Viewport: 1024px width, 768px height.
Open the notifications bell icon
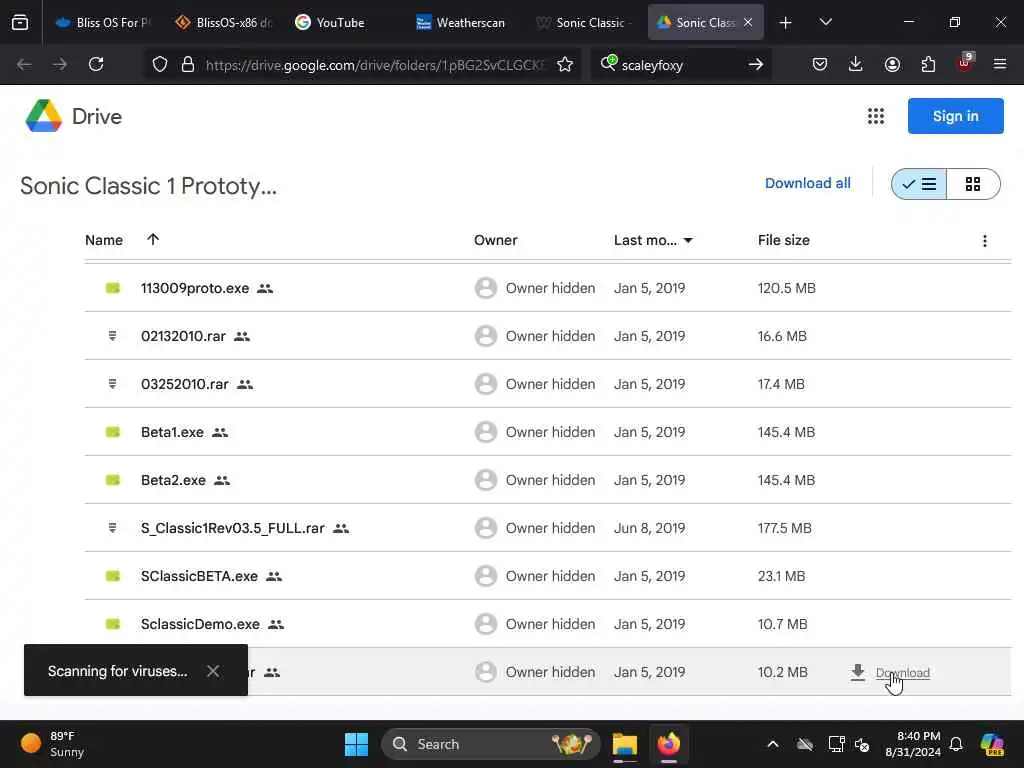pos(956,744)
